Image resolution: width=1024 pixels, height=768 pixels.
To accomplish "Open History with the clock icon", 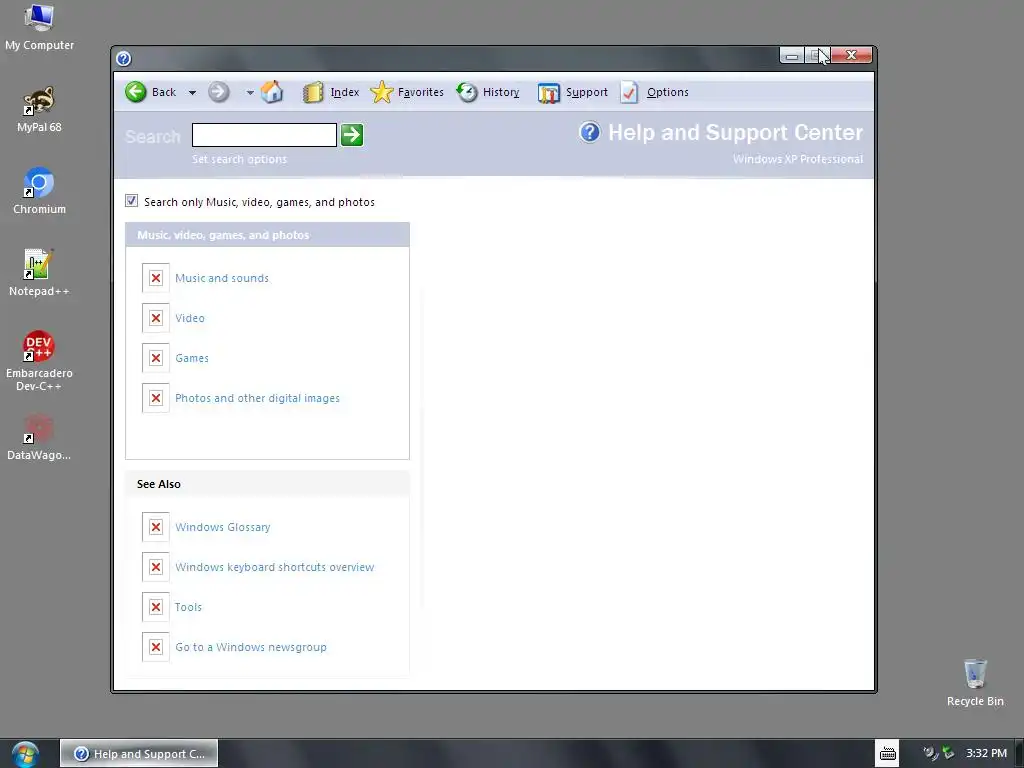I will 467,92.
